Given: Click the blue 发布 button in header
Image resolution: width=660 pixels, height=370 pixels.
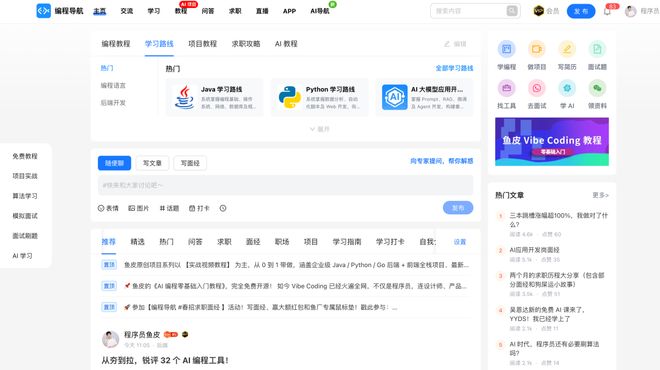Looking at the screenshot, I should (581, 11).
